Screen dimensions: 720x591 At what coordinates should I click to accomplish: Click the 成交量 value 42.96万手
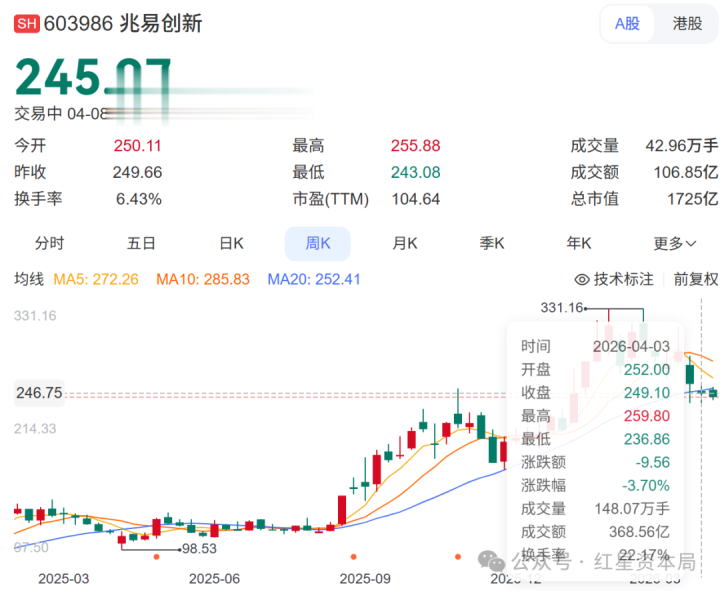[x=681, y=146]
